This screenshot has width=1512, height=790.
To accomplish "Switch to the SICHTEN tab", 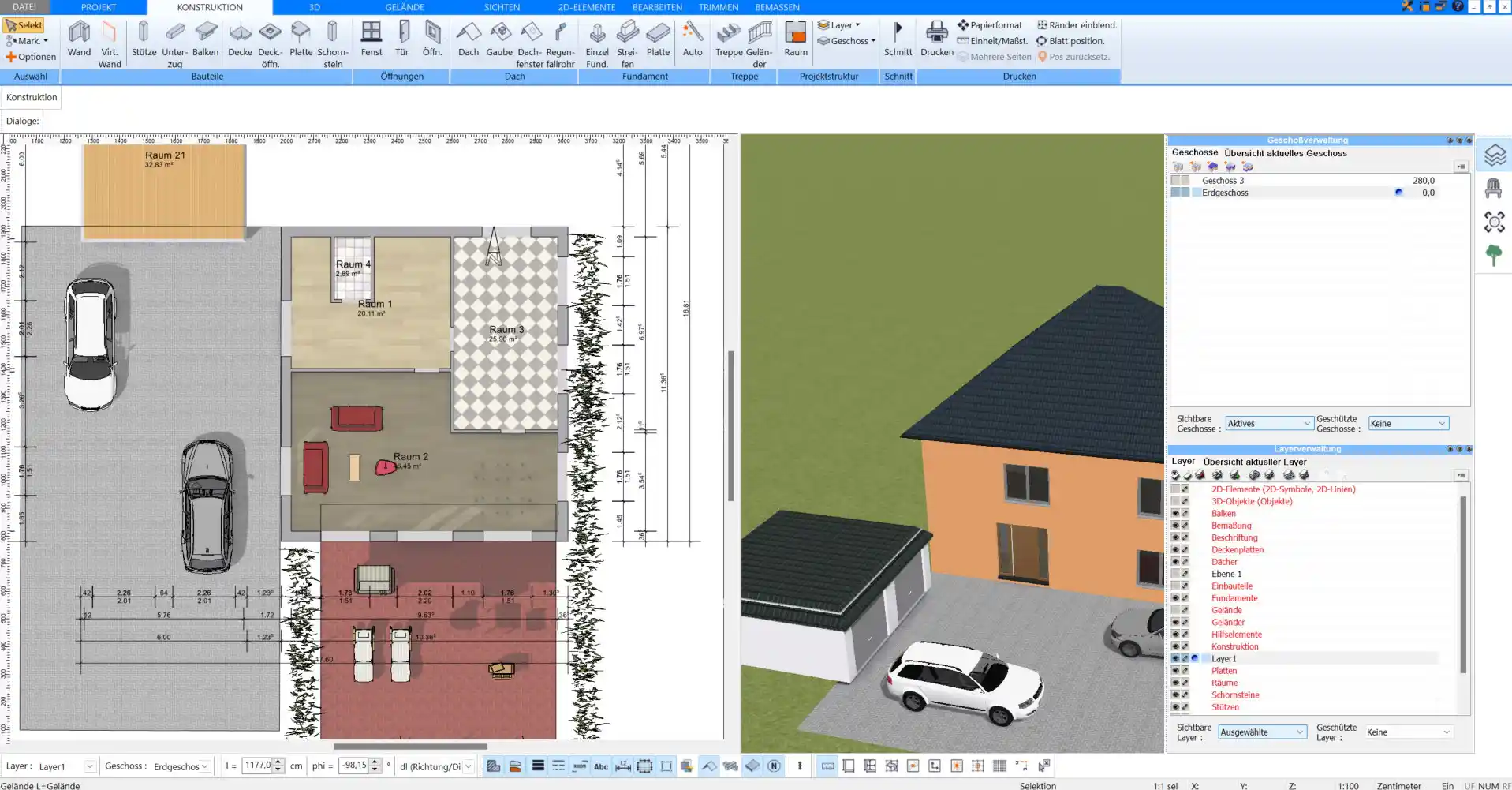I will [x=502, y=7].
